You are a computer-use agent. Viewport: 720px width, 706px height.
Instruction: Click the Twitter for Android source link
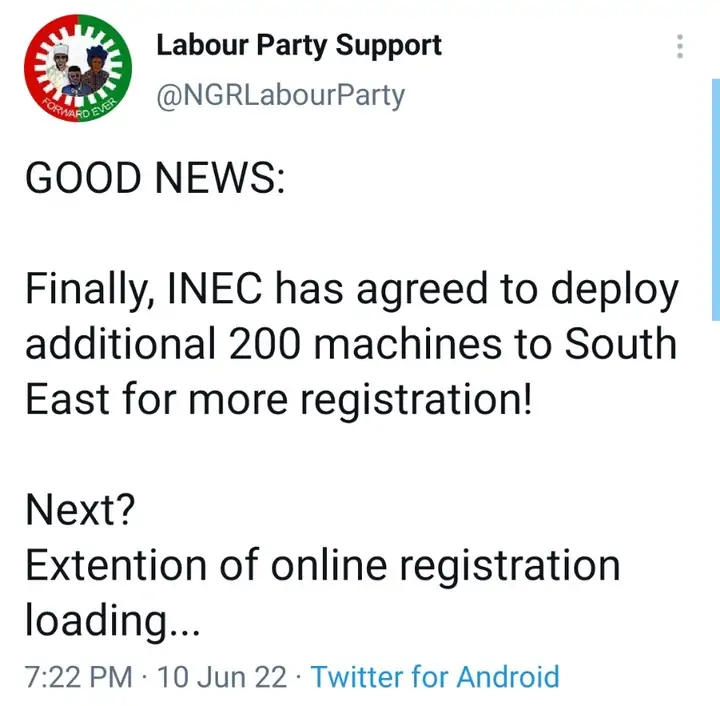point(434,676)
